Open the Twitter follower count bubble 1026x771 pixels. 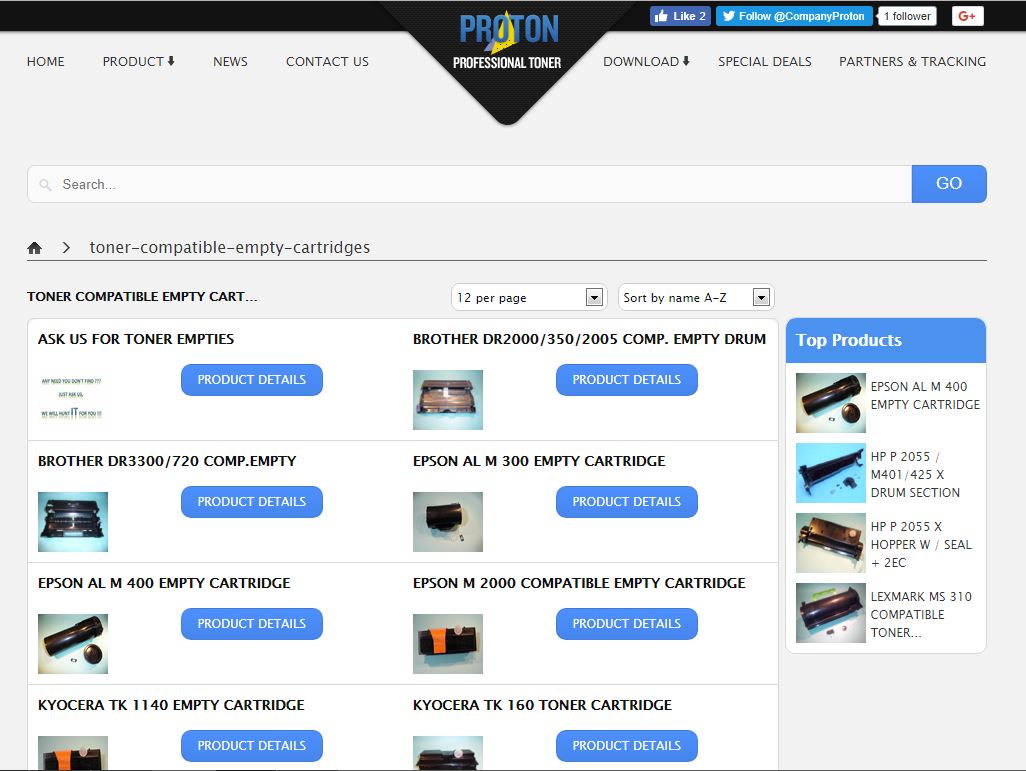(x=907, y=16)
